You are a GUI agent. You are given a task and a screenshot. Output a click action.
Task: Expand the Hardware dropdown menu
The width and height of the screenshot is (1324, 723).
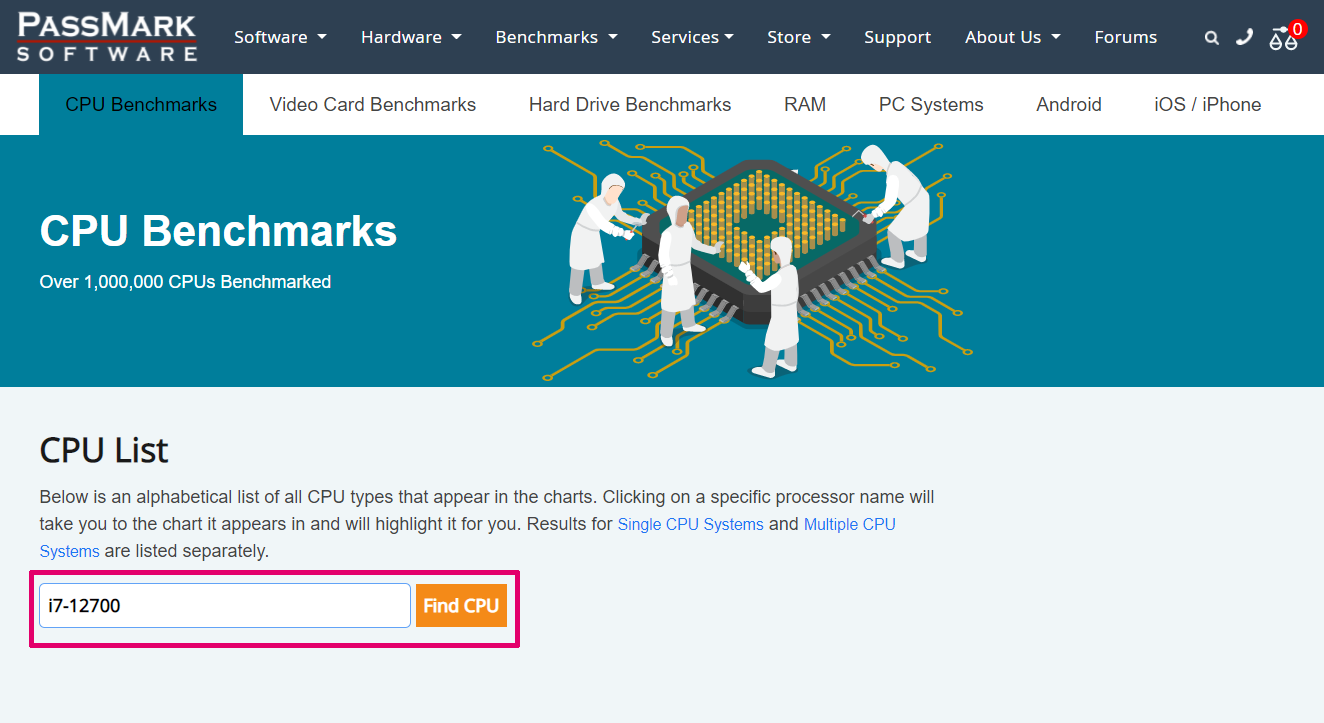tap(411, 37)
